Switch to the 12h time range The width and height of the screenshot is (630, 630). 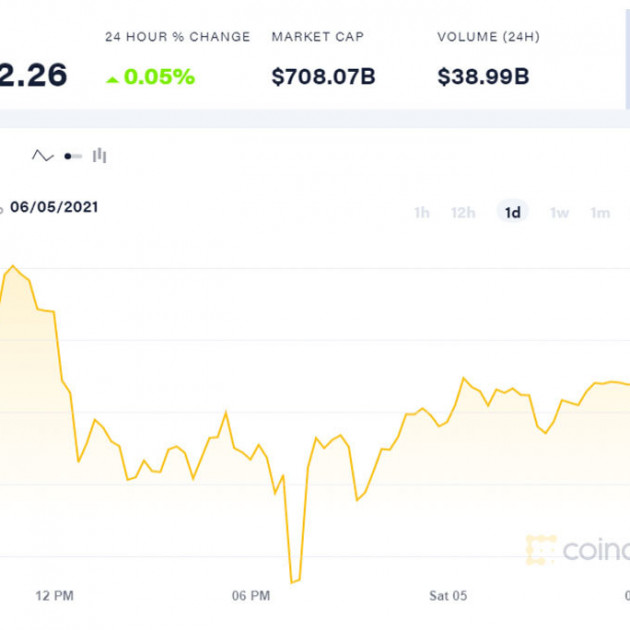click(x=463, y=212)
